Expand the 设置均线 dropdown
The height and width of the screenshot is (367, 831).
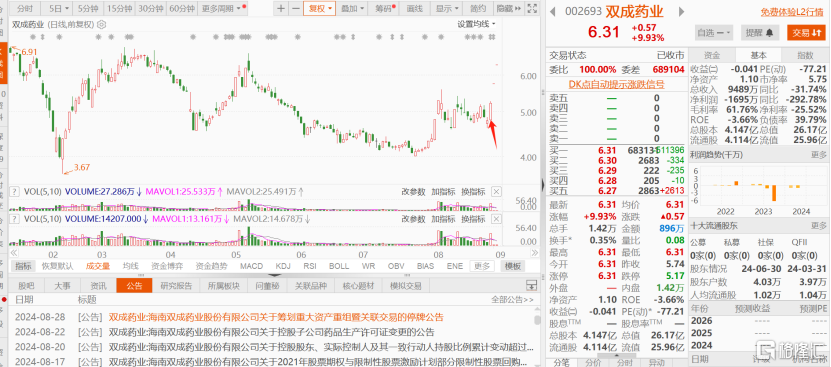[476, 24]
